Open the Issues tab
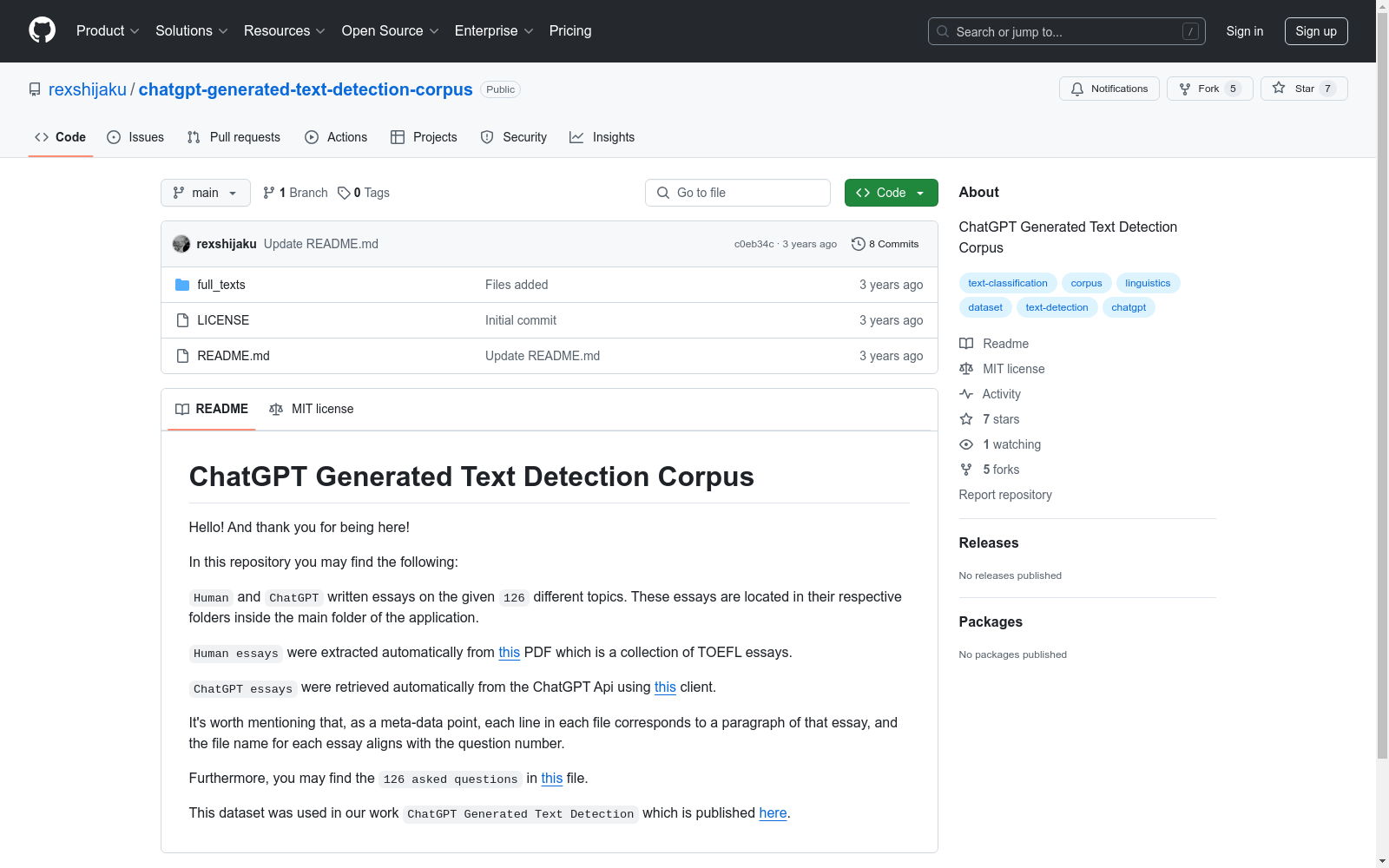 pyautogui.click(x=135, y=137)
